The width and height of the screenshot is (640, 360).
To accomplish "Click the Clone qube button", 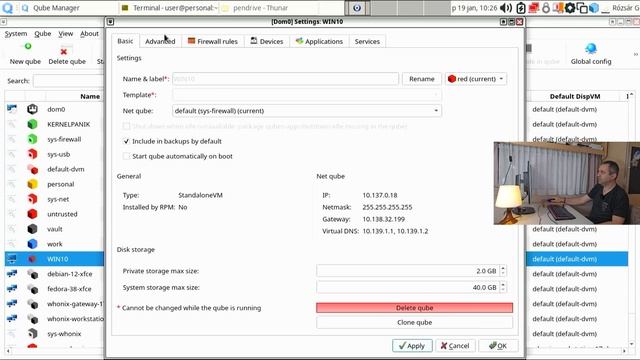I will (414, 322).
